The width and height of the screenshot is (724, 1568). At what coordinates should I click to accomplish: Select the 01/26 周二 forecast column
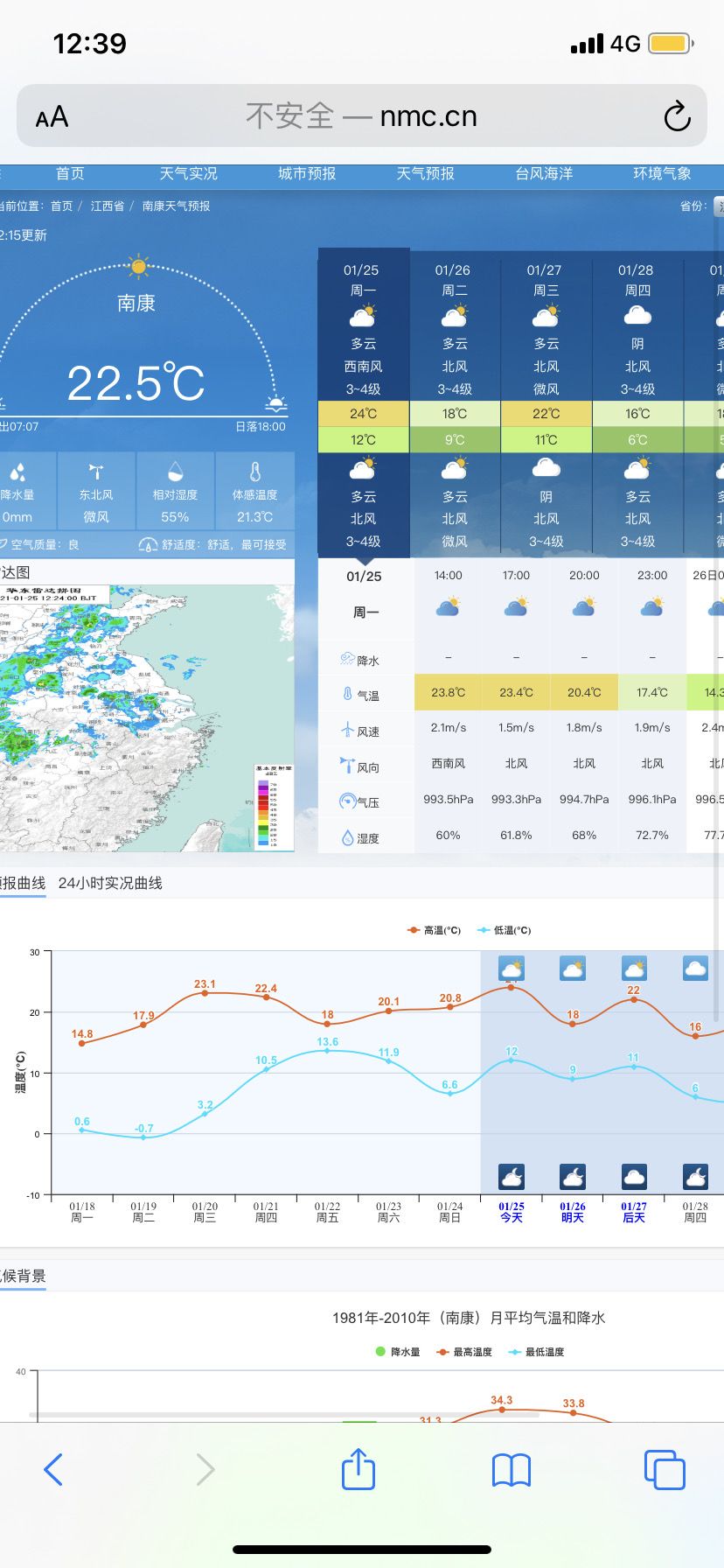click(x=454, y=402)
